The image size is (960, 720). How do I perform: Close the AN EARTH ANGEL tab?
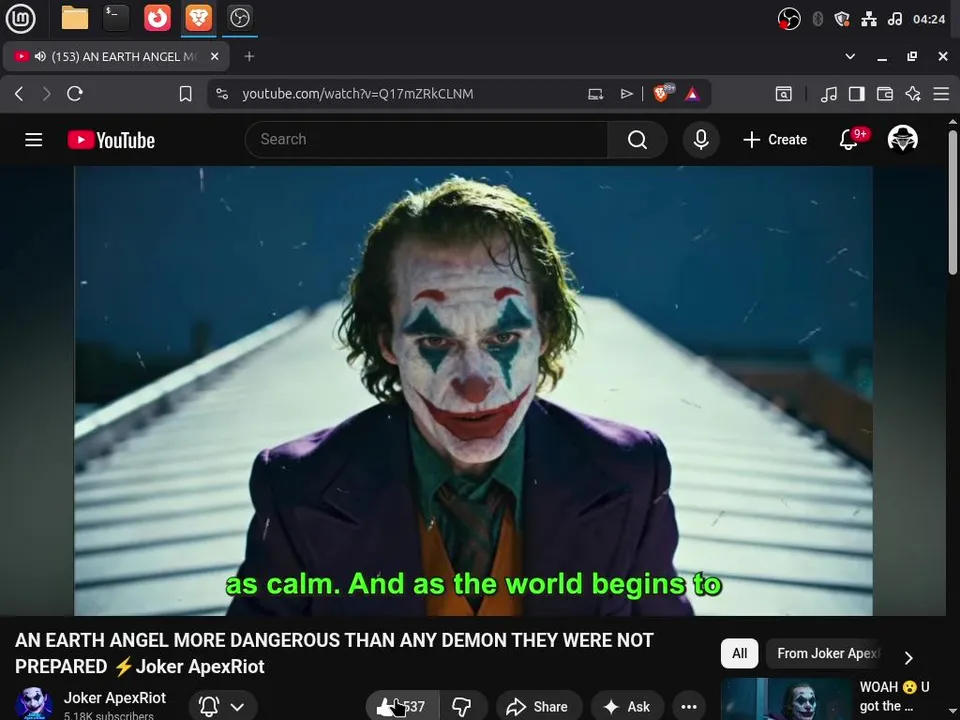(x=214, y=56)
